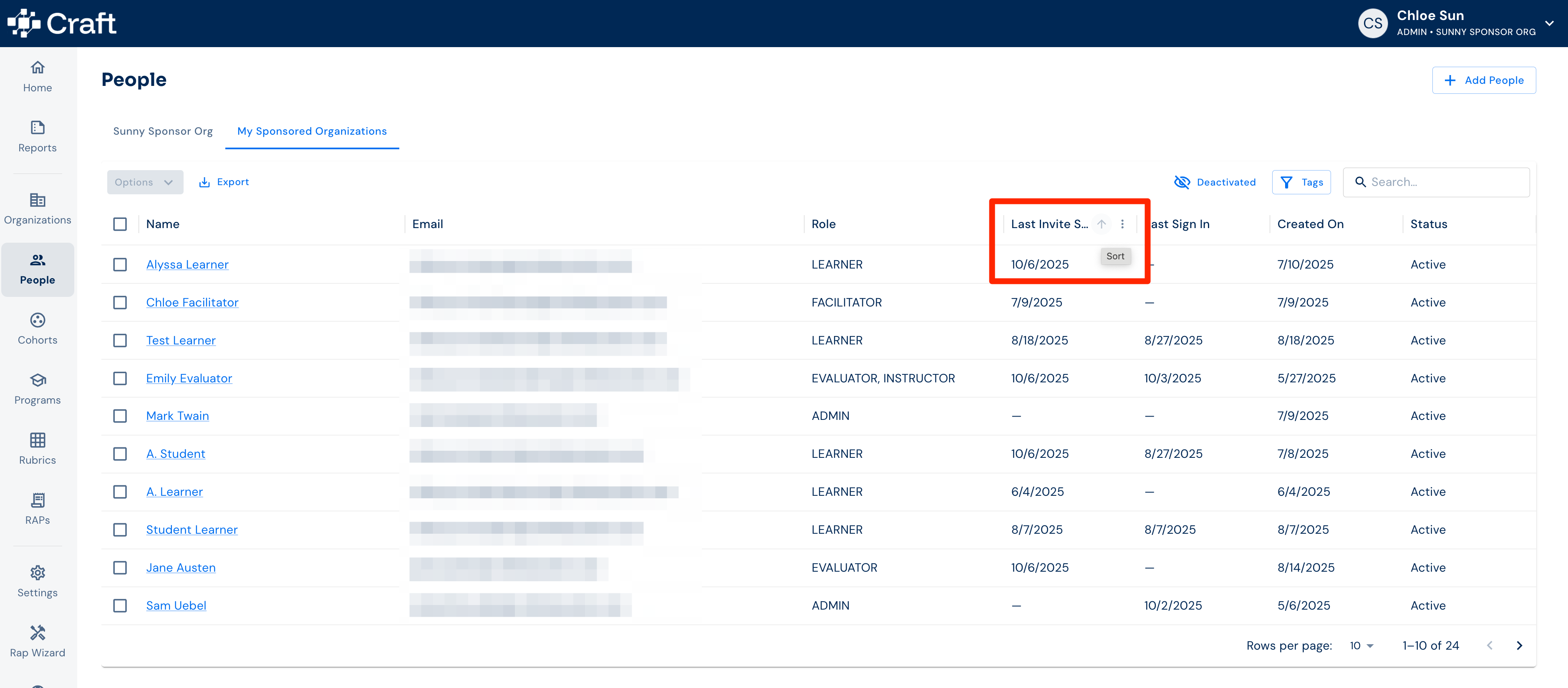Open Cohorts from the sidebar
The height and width of the screenshot is (688, 1568).
(x=37, y=329)
